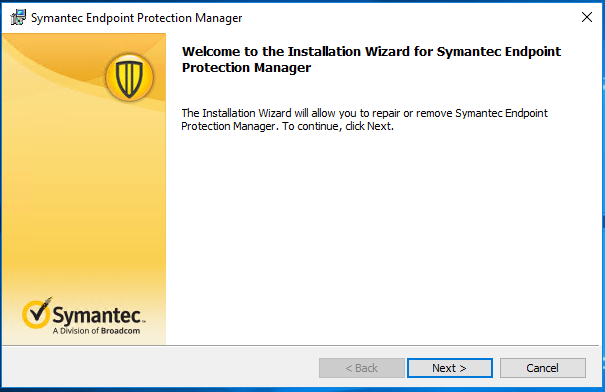Click the window title bar text

[x=137, y=18]
